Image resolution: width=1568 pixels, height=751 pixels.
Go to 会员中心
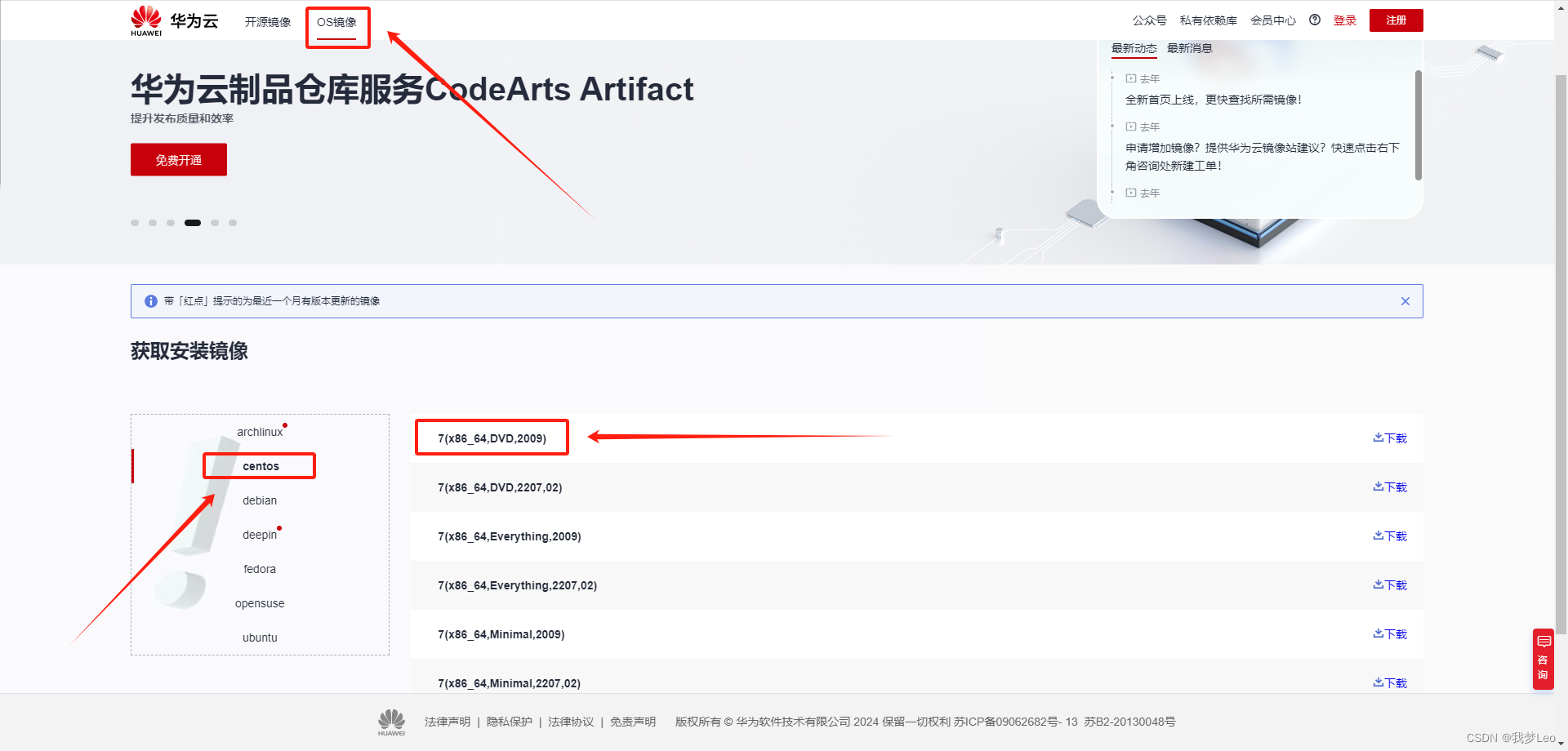pos(1272,20)
